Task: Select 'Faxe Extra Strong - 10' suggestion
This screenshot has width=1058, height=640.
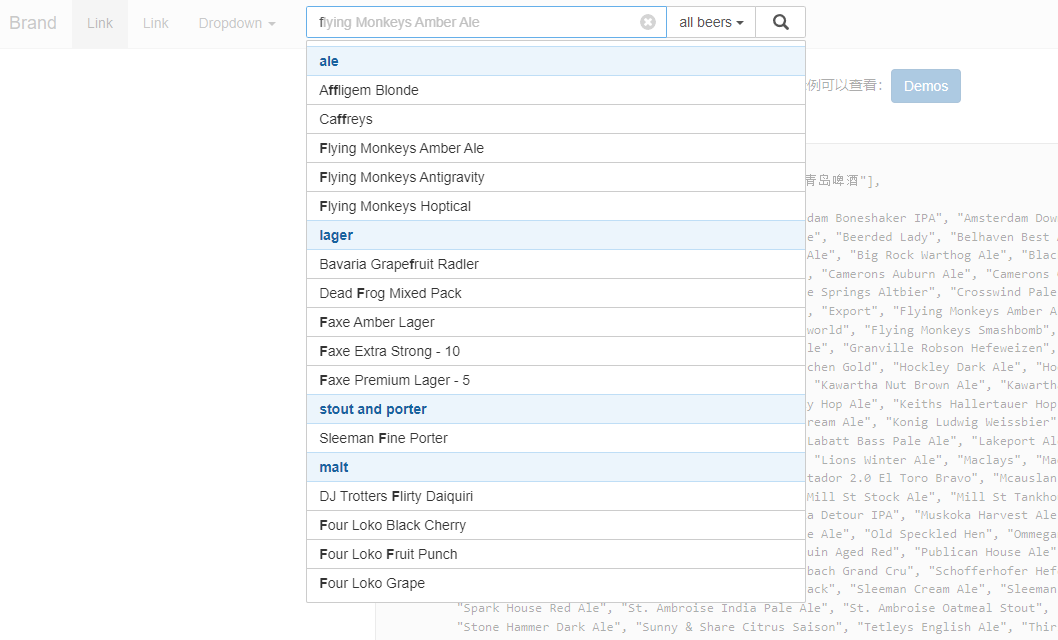Action: [556, 351]
